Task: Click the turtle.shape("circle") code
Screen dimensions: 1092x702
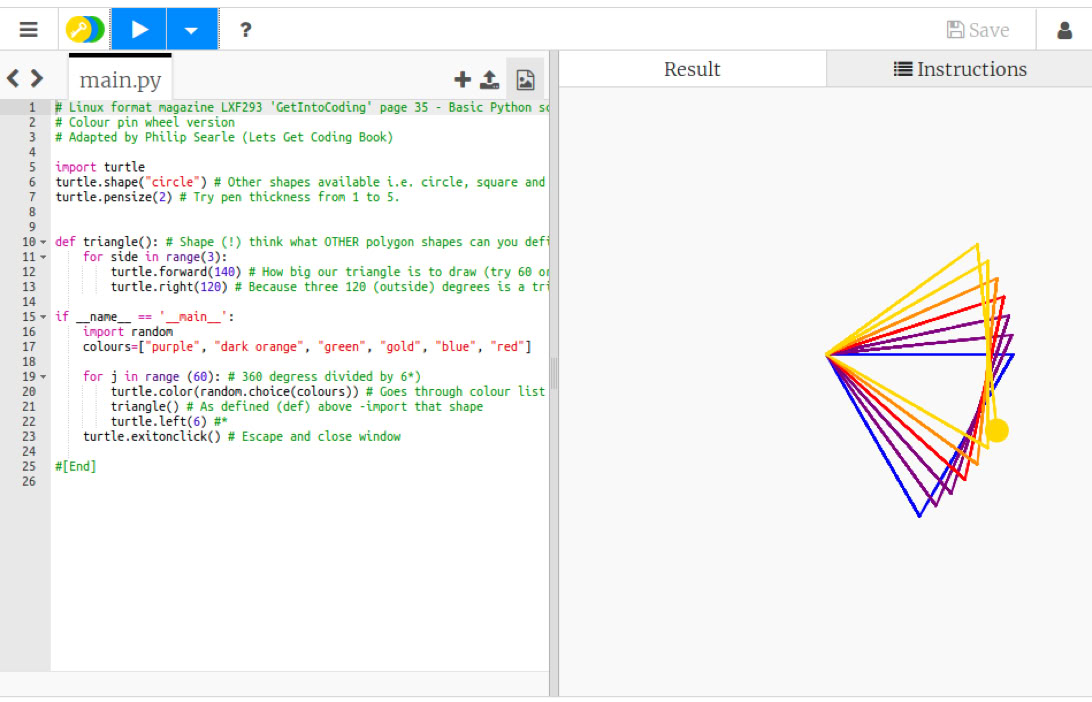Action: click(131, 182)
